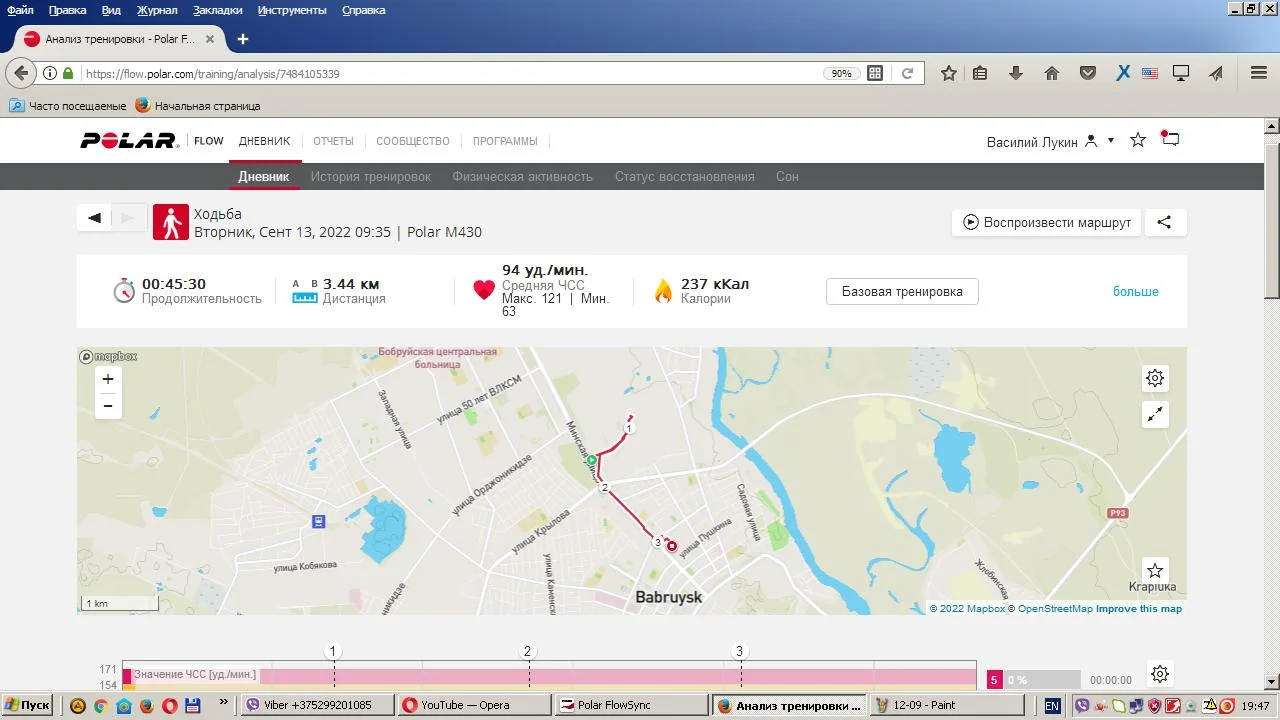Zoom in on the map
Viewport: 1280px width, 720px height.
108,379
